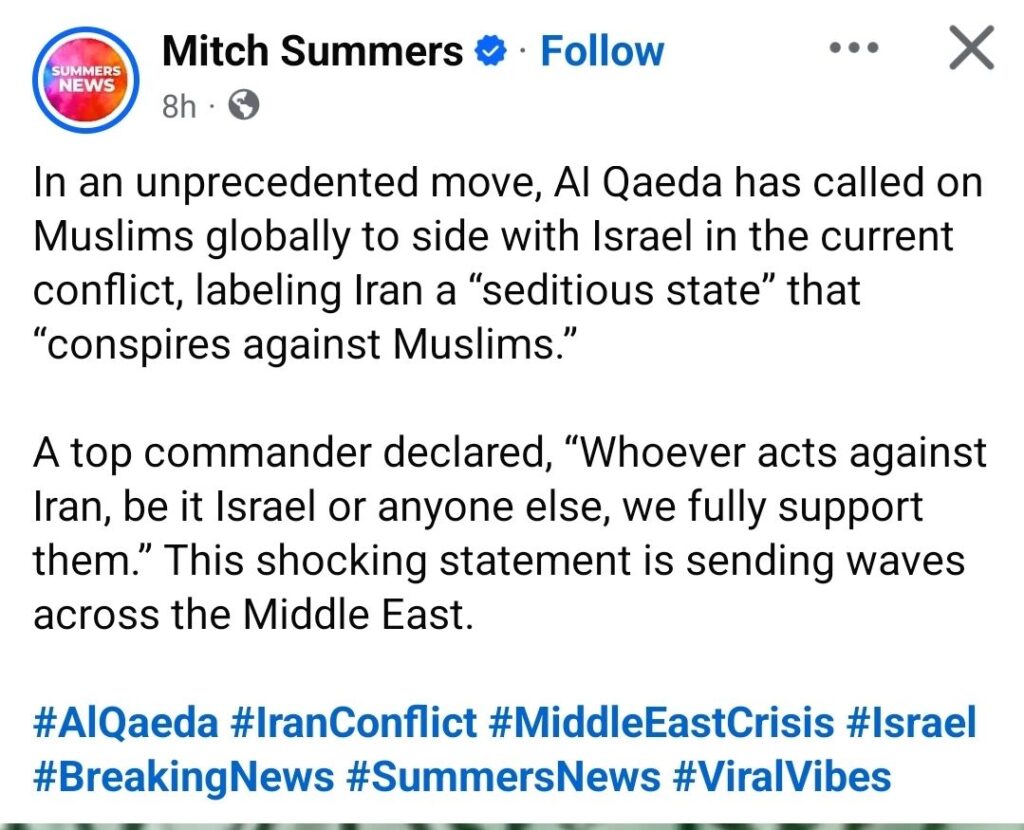1024x830 pixels.
Task: Follow Mitch Summers
Action: tap(602, 51)
